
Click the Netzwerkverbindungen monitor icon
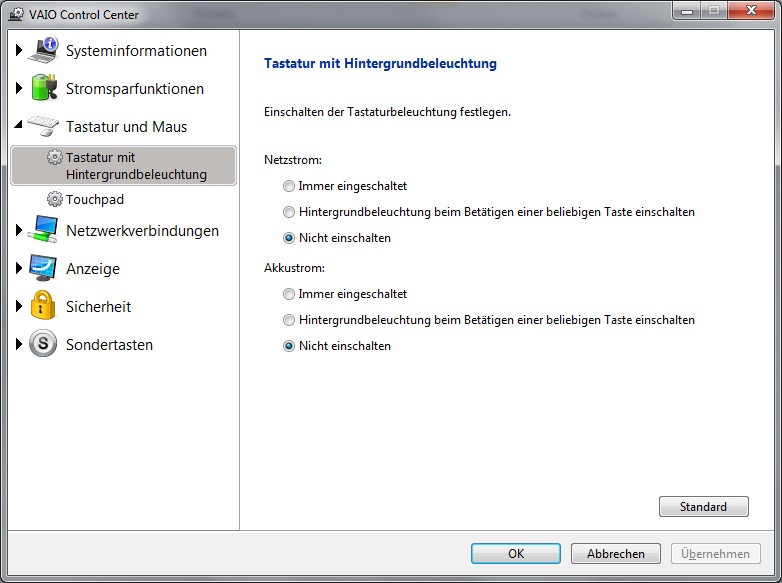pyautogui.click(x=43, y=230)
